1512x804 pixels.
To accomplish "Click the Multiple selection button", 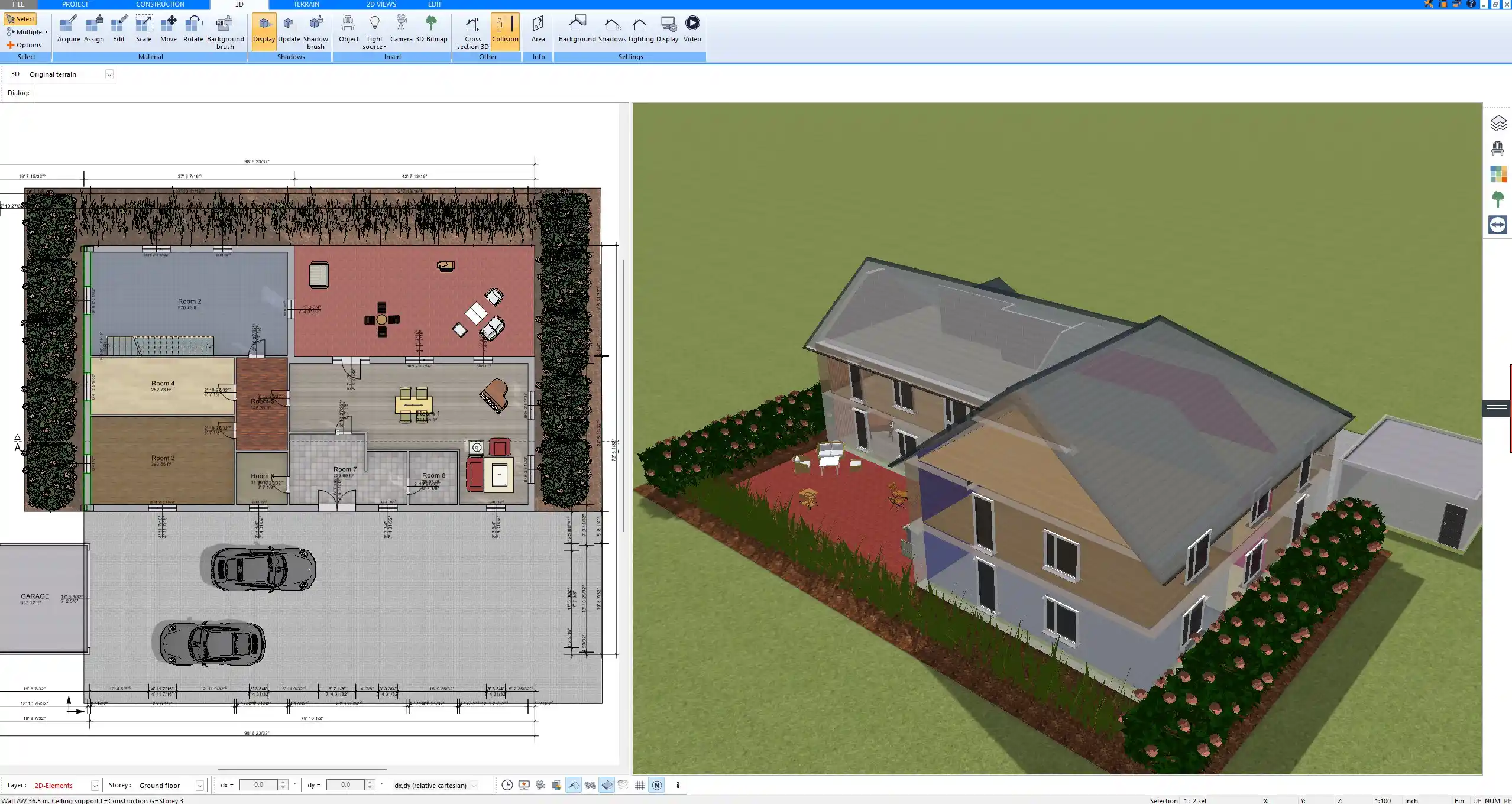I will (27, 32).
